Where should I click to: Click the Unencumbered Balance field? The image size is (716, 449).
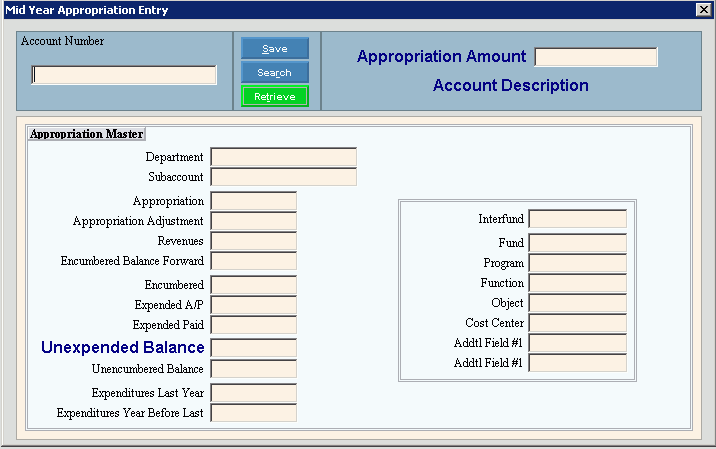coord(253,369)
